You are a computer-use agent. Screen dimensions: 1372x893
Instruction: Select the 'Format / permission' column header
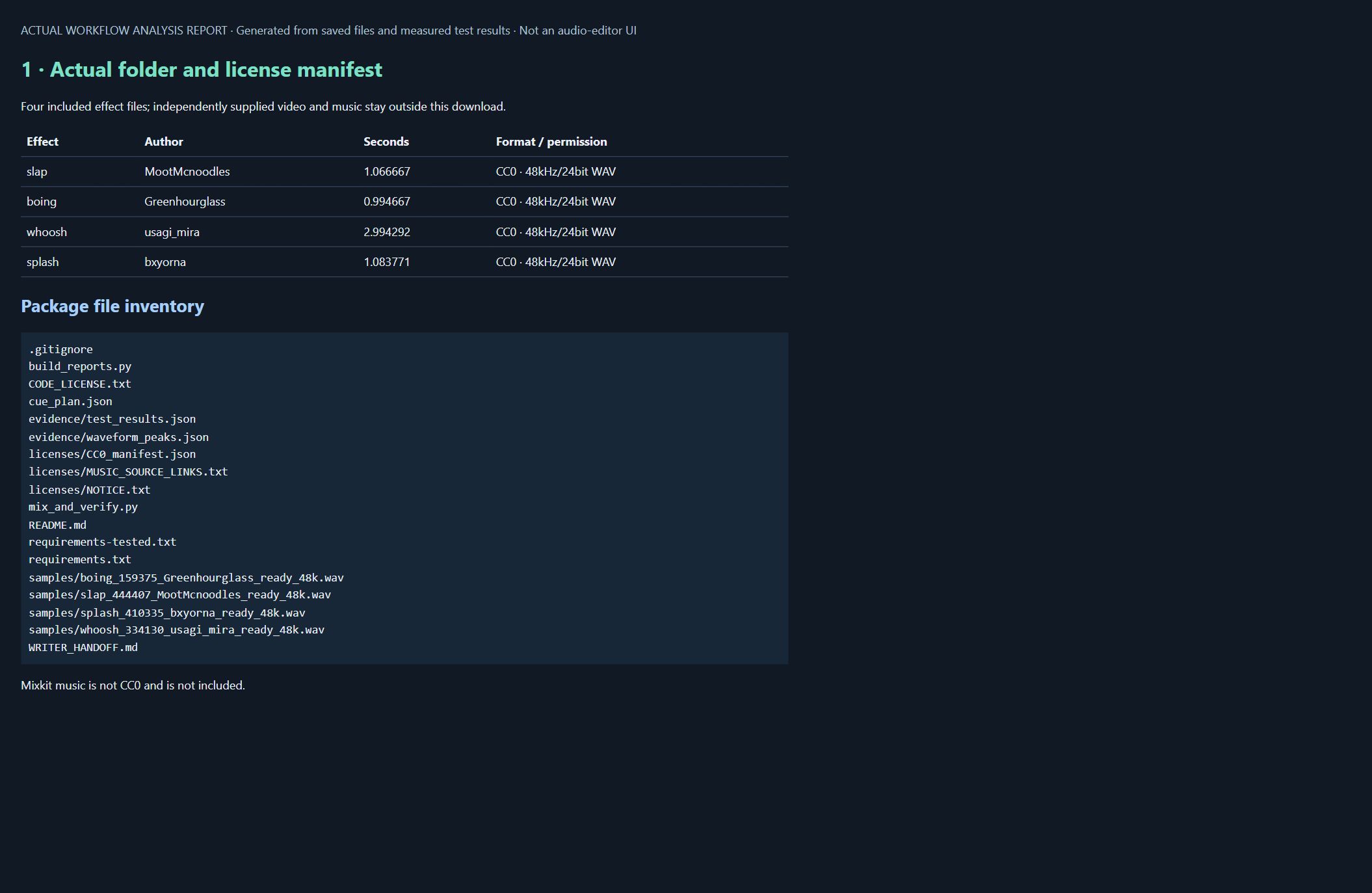coord(551,142)
